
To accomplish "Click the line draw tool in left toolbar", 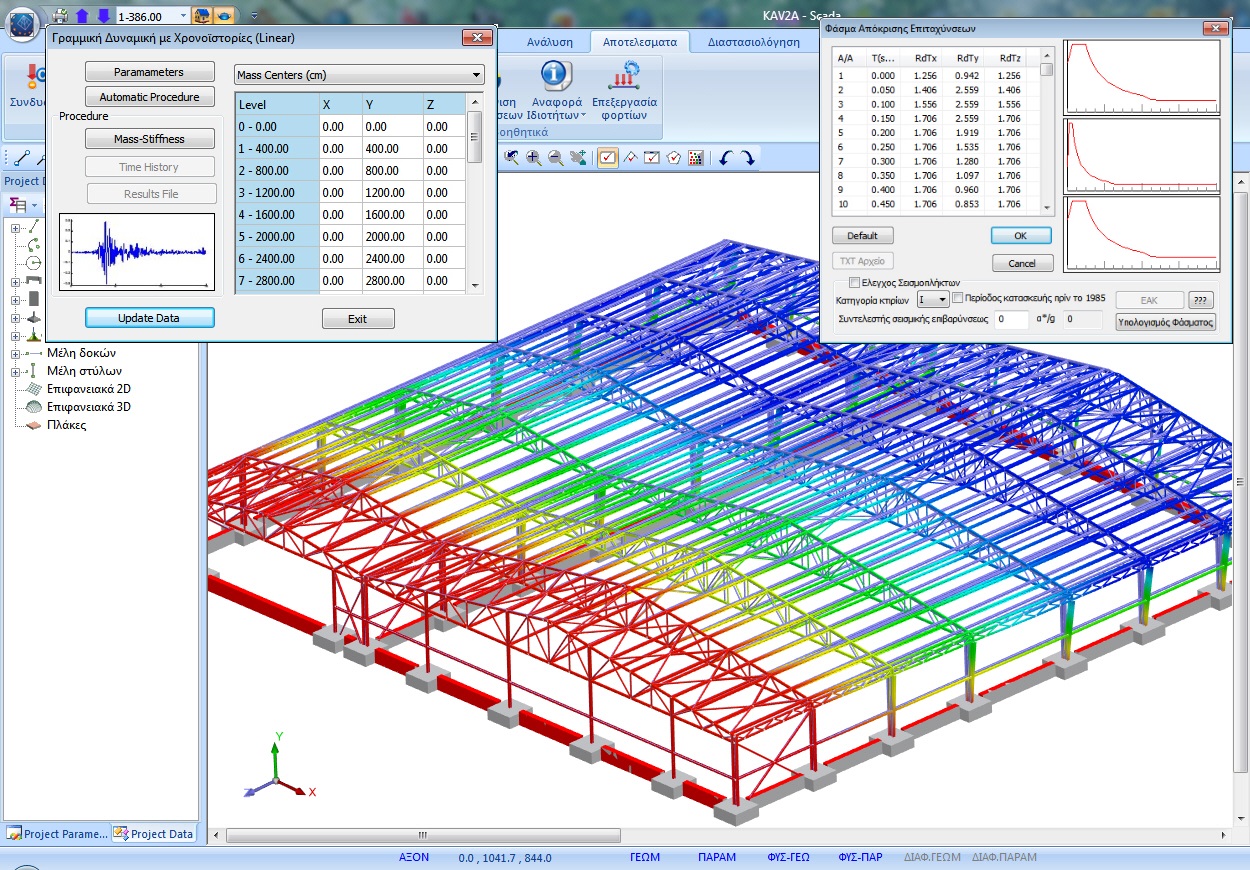I will (21, 157).
